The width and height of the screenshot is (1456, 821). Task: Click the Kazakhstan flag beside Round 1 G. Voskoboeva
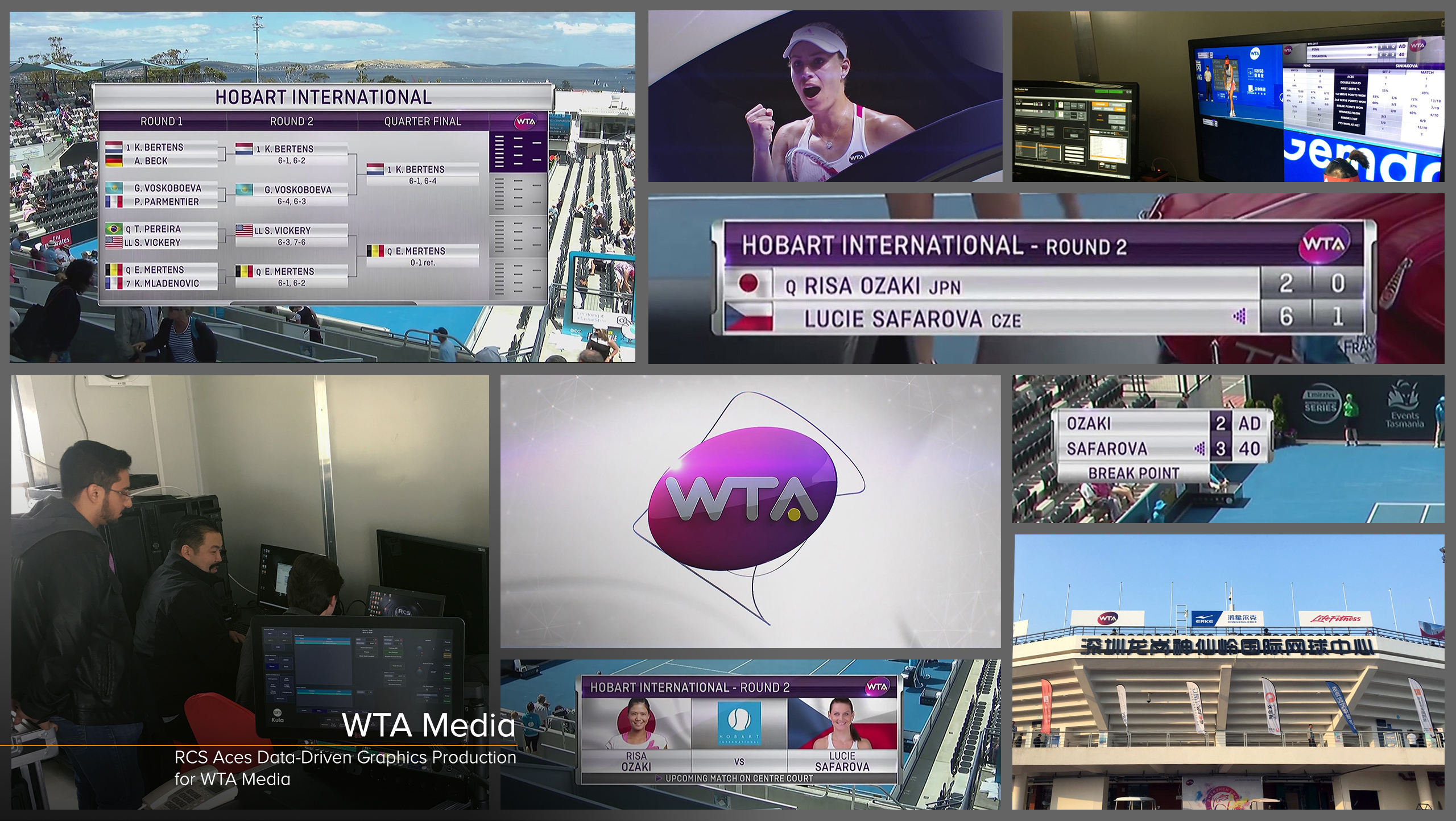pos(114,188)
